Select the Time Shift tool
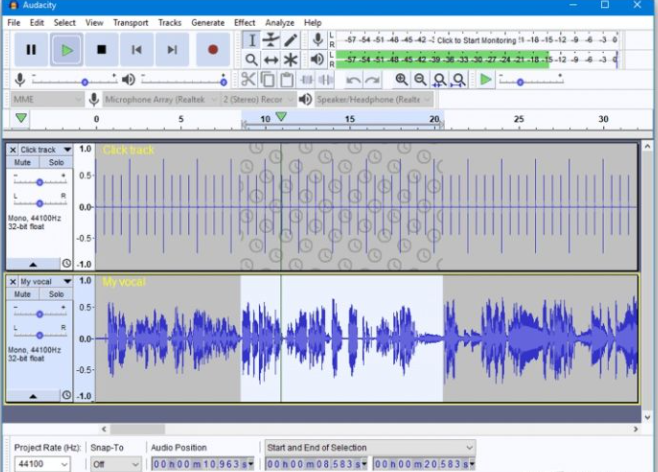This screenshot has height=472, width=658. (271, 60)
